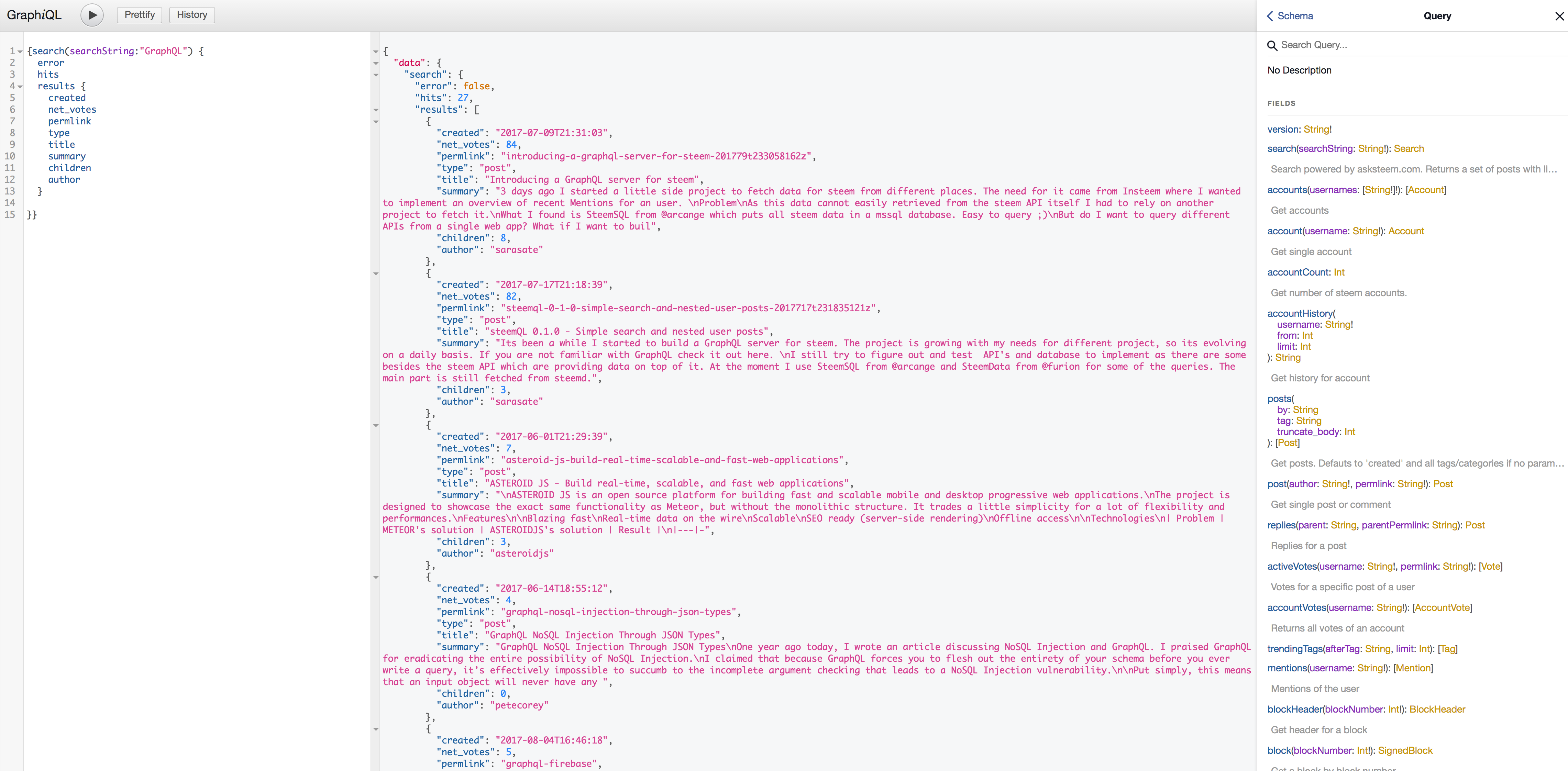Open the Vote type link
The image size is (1568, 771).
click(x=1491, y=567)
